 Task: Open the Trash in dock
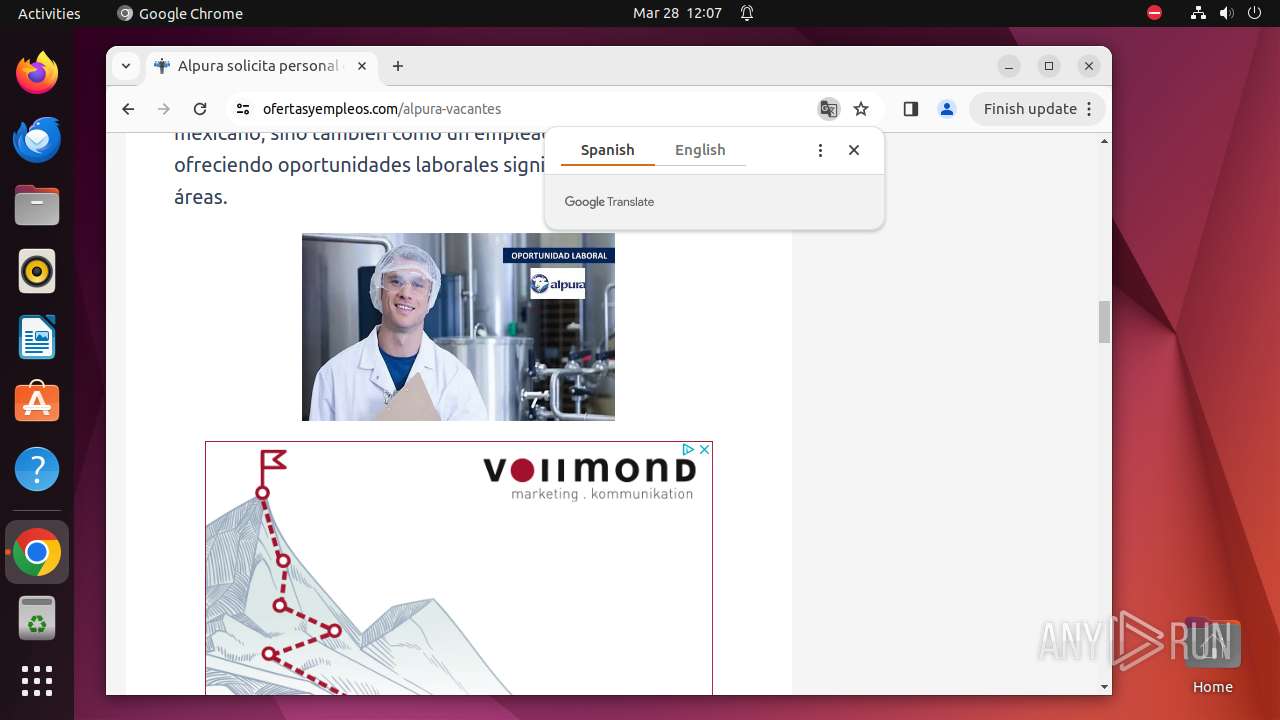pyautogui.click(x=37, y=618)
